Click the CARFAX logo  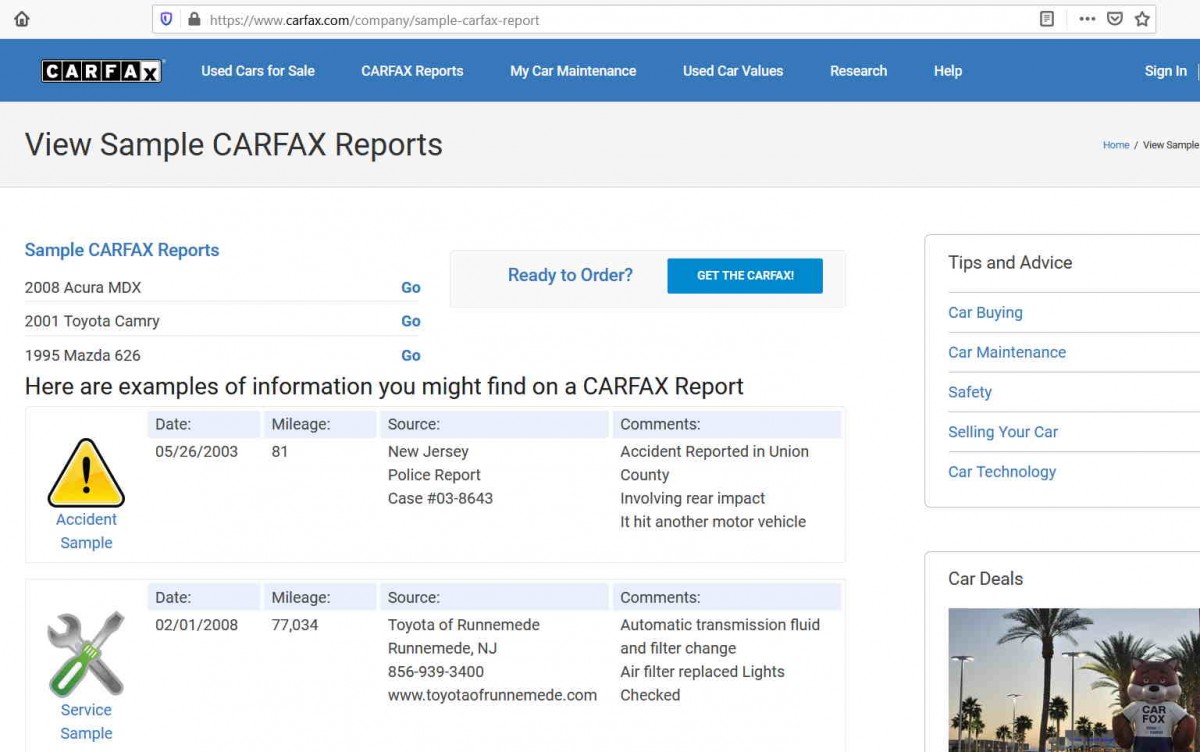tap(101, 71)
